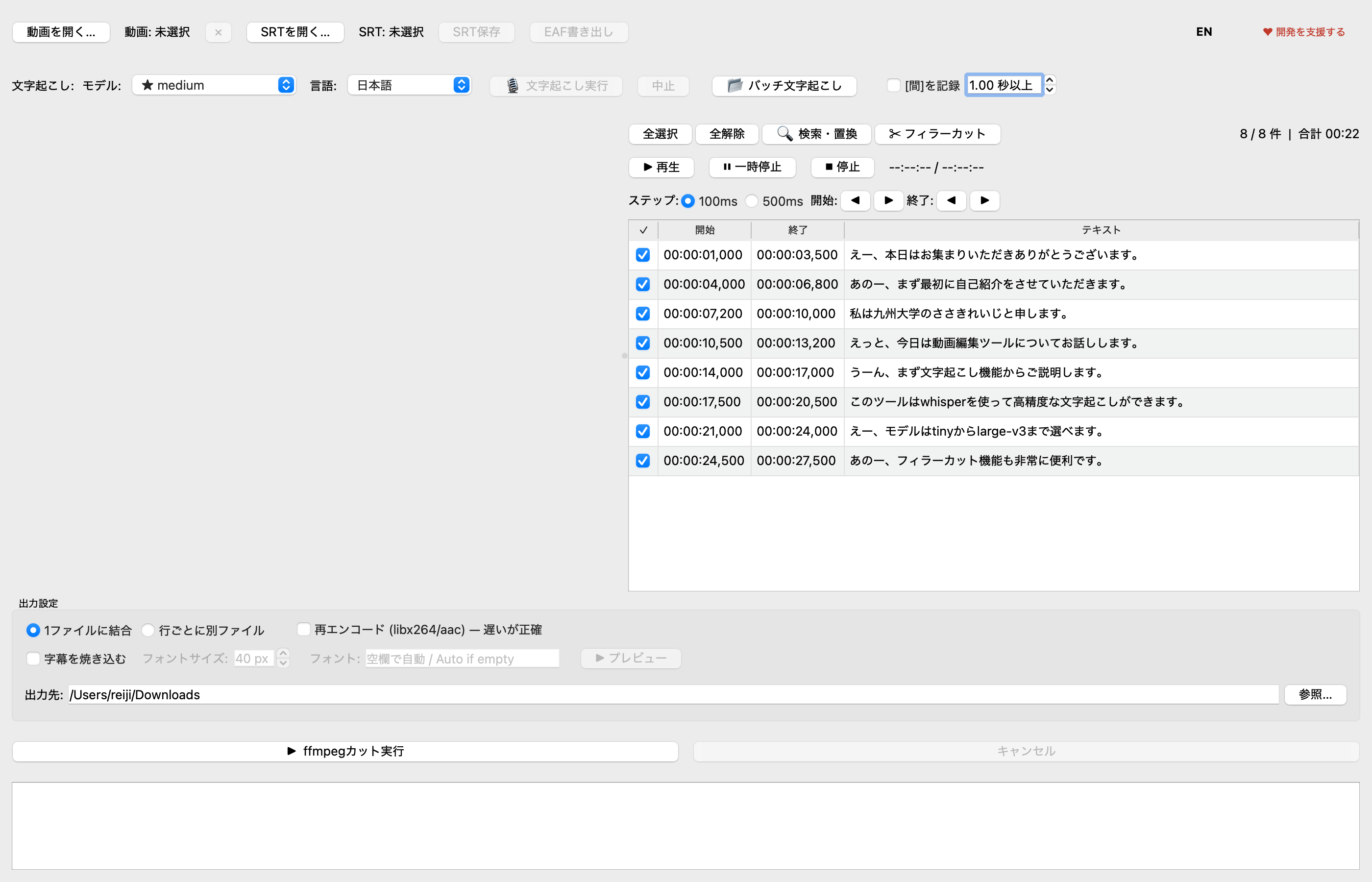Uncheck row starting 00:00:14,000

(x=643, y=372)
